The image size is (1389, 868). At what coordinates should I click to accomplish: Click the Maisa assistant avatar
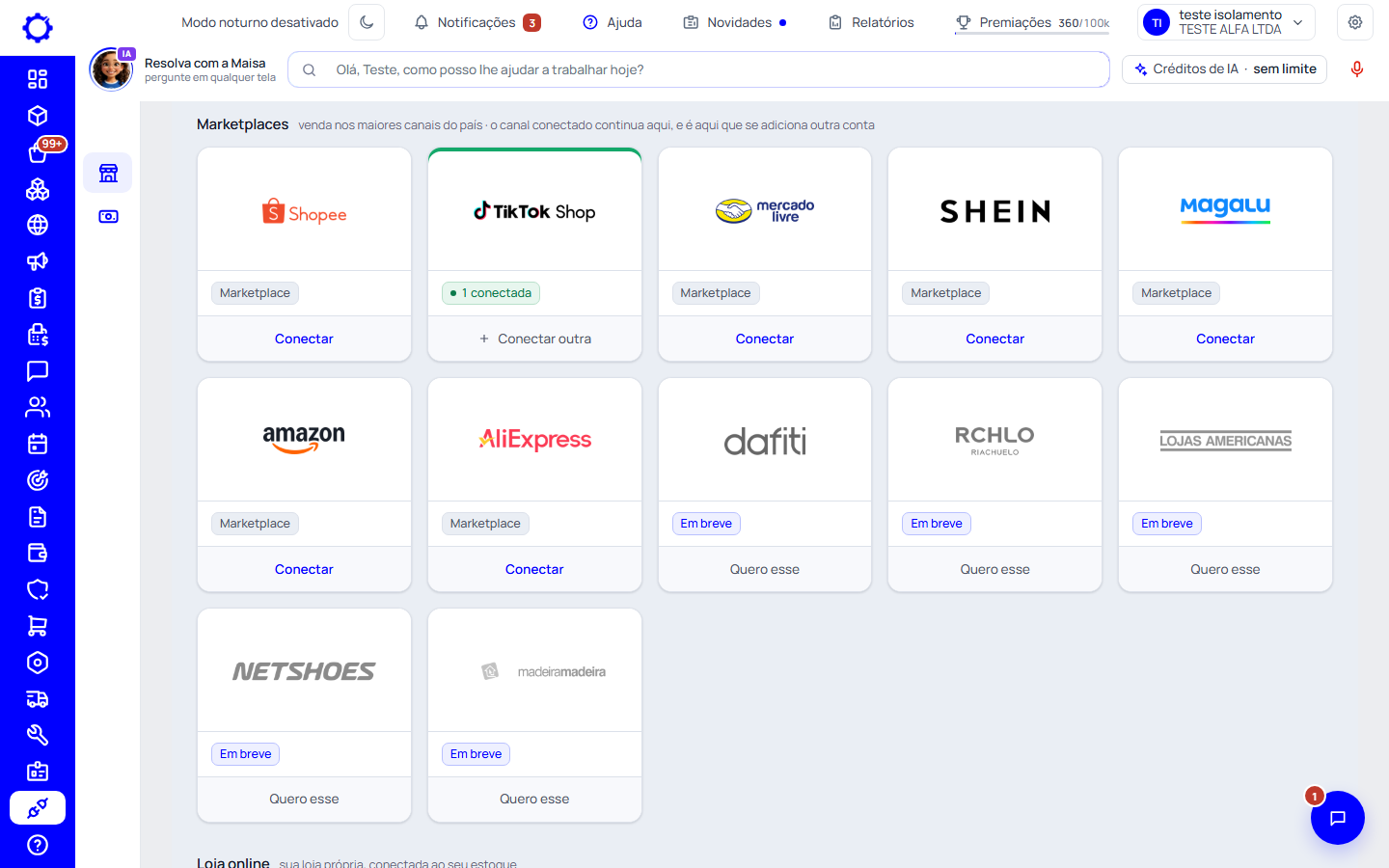click(x=111, y=69)
